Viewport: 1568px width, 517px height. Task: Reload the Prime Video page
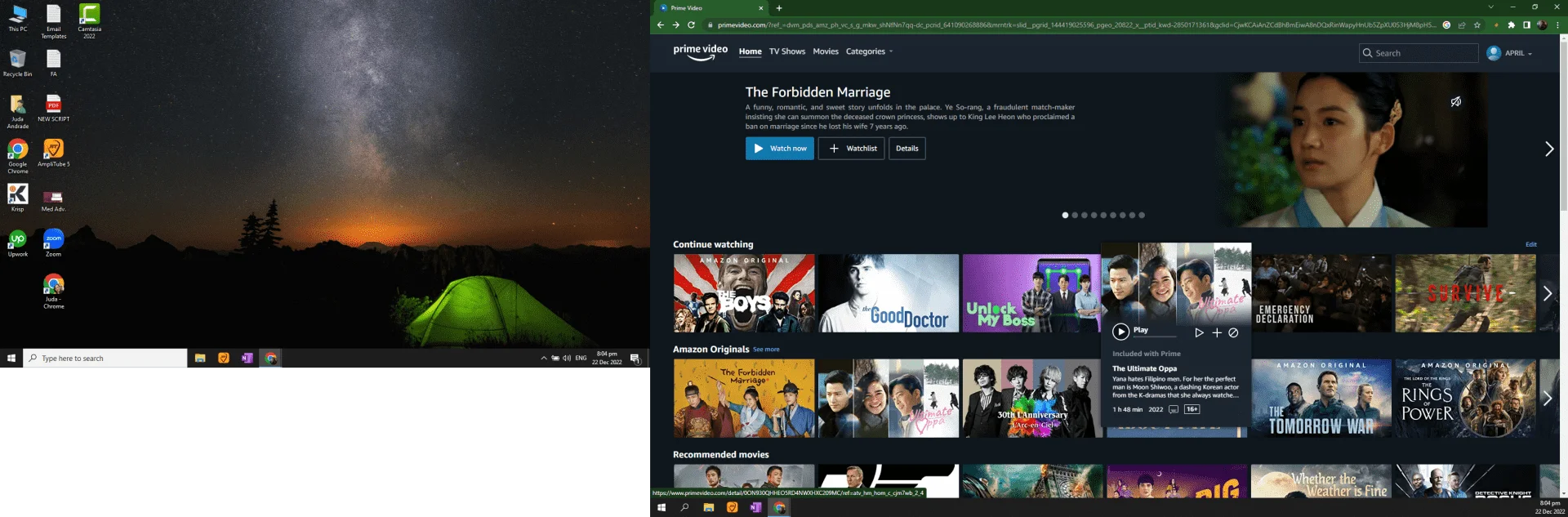(691, 25)
